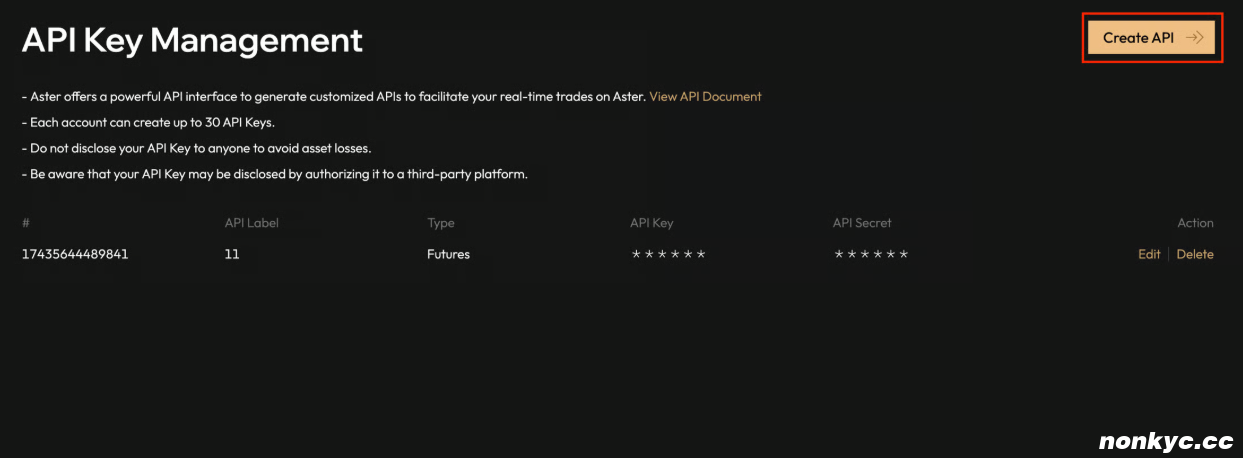Image resolution: width=1243 pixels, height=458 pixels.
Task: Click the API Label column header
Action: 252,223
